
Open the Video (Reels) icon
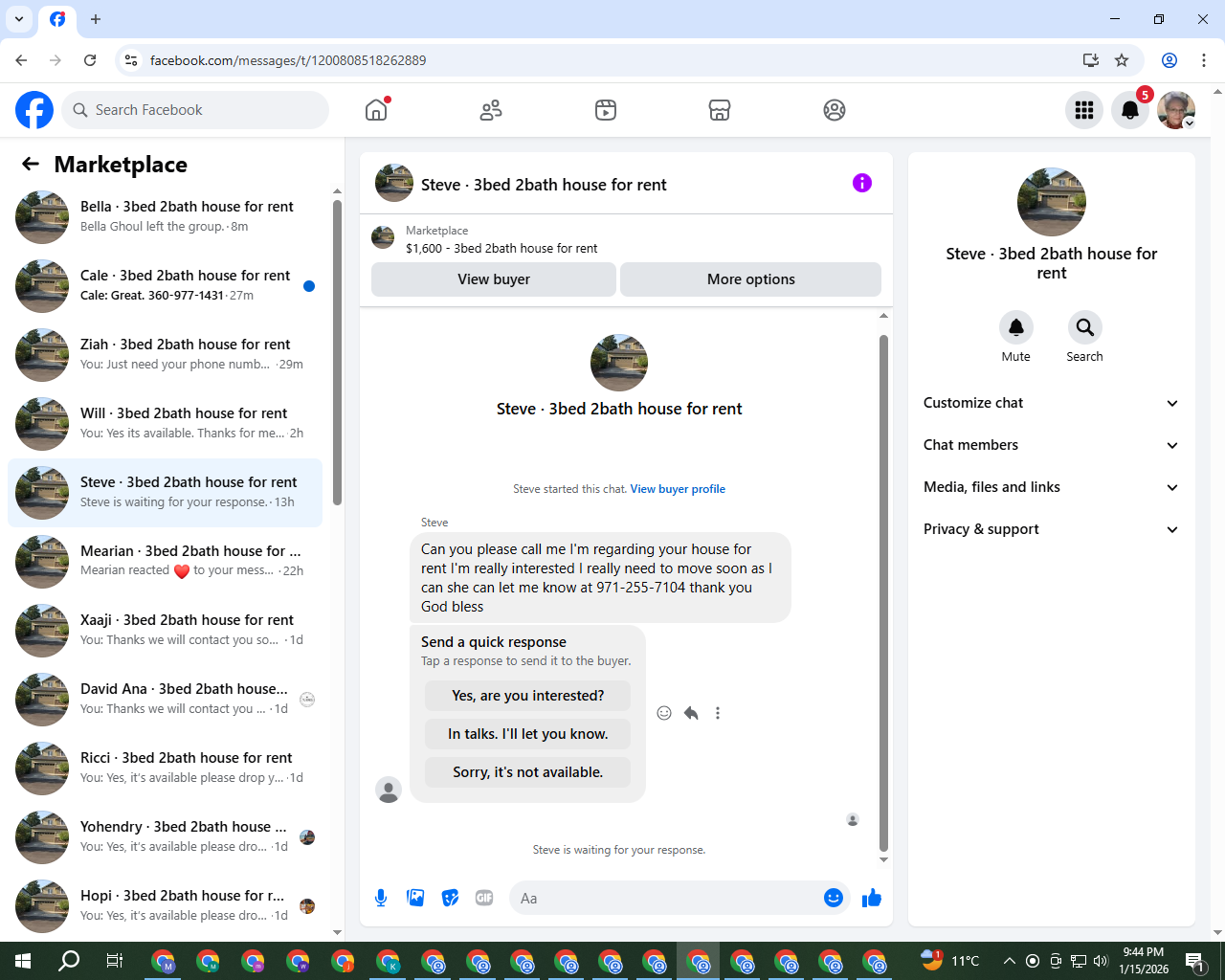click(x=606, y=110)
